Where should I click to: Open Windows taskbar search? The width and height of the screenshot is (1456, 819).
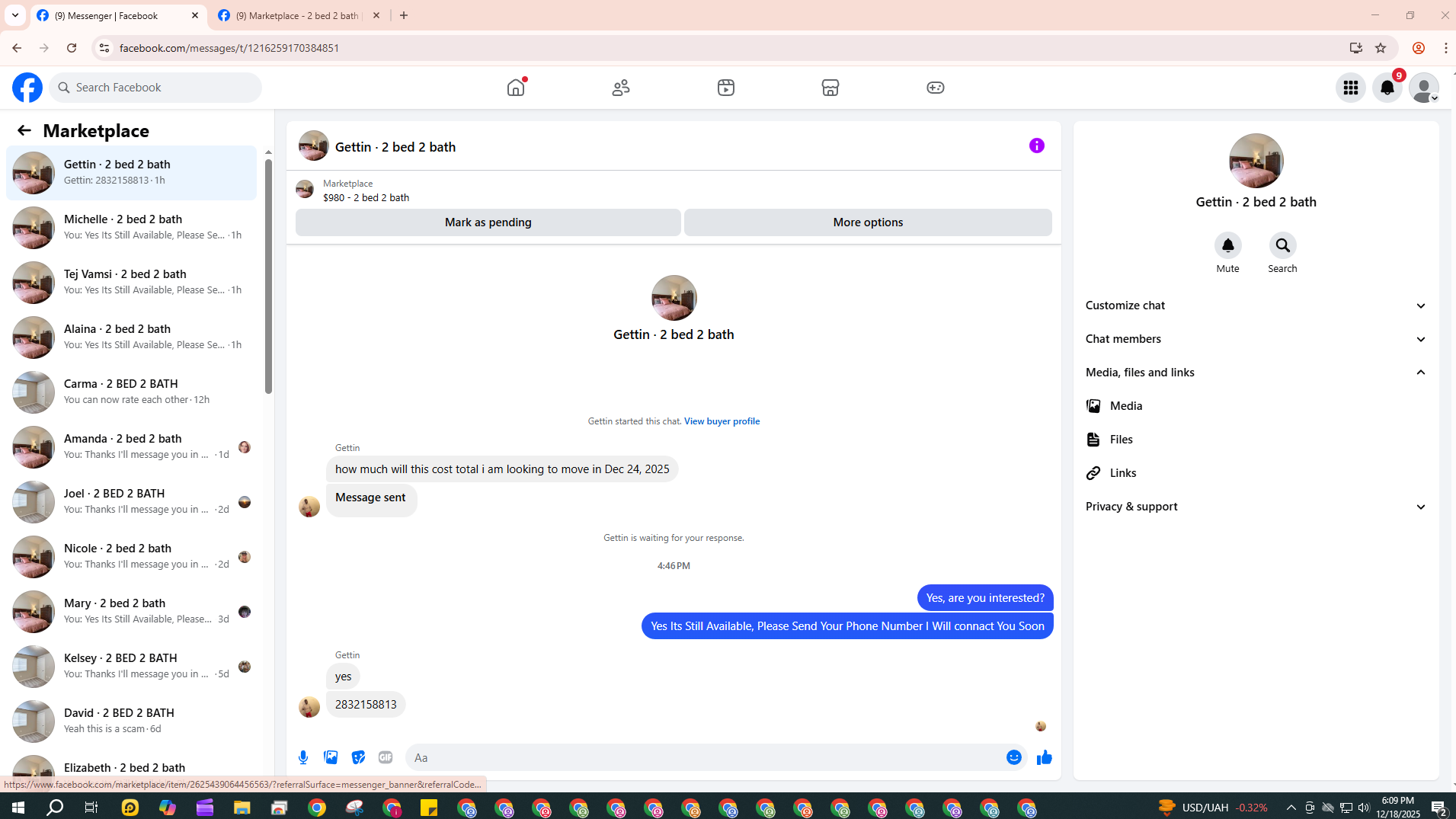coord(55,808)
